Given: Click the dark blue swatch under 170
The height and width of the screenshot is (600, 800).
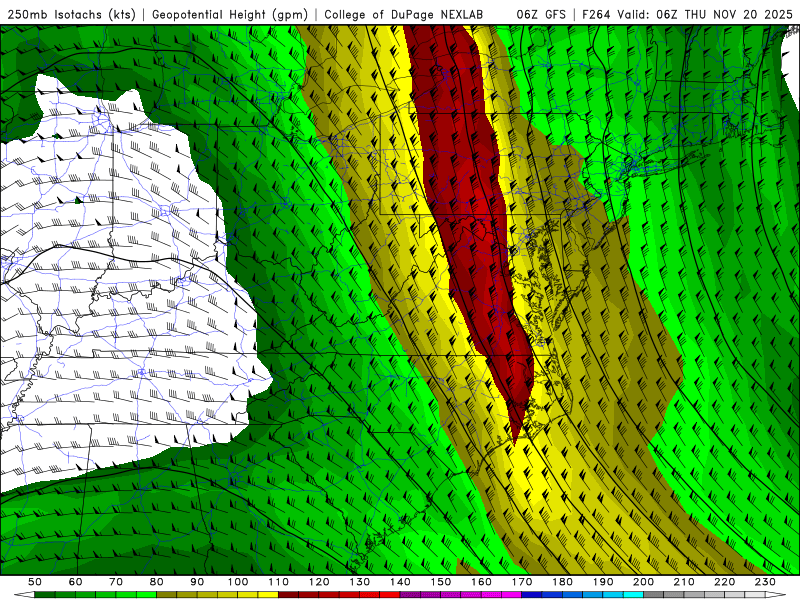Looking at the screenshot, I should coord(532,595).
